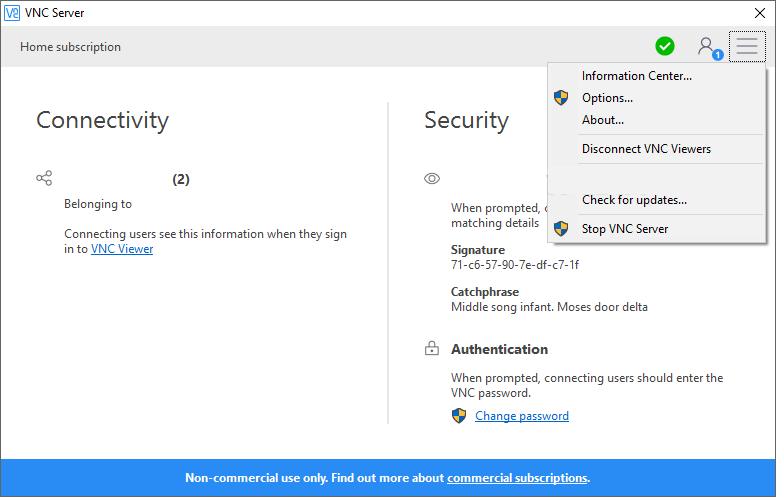
Task: Click the padlock icon beside Authentication
Action: click(x=432, y=349)
